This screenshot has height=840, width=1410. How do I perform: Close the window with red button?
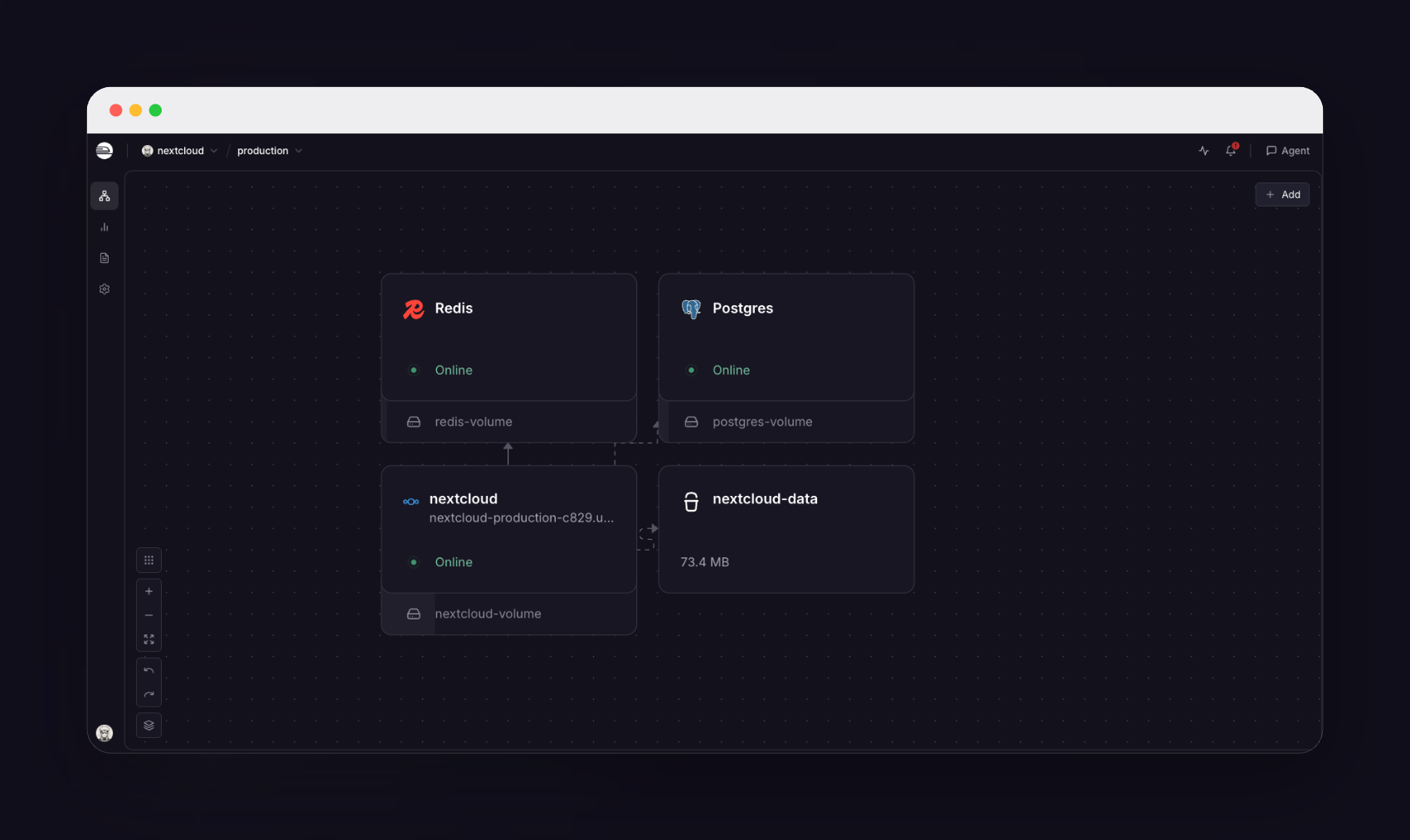coord(116,110)
